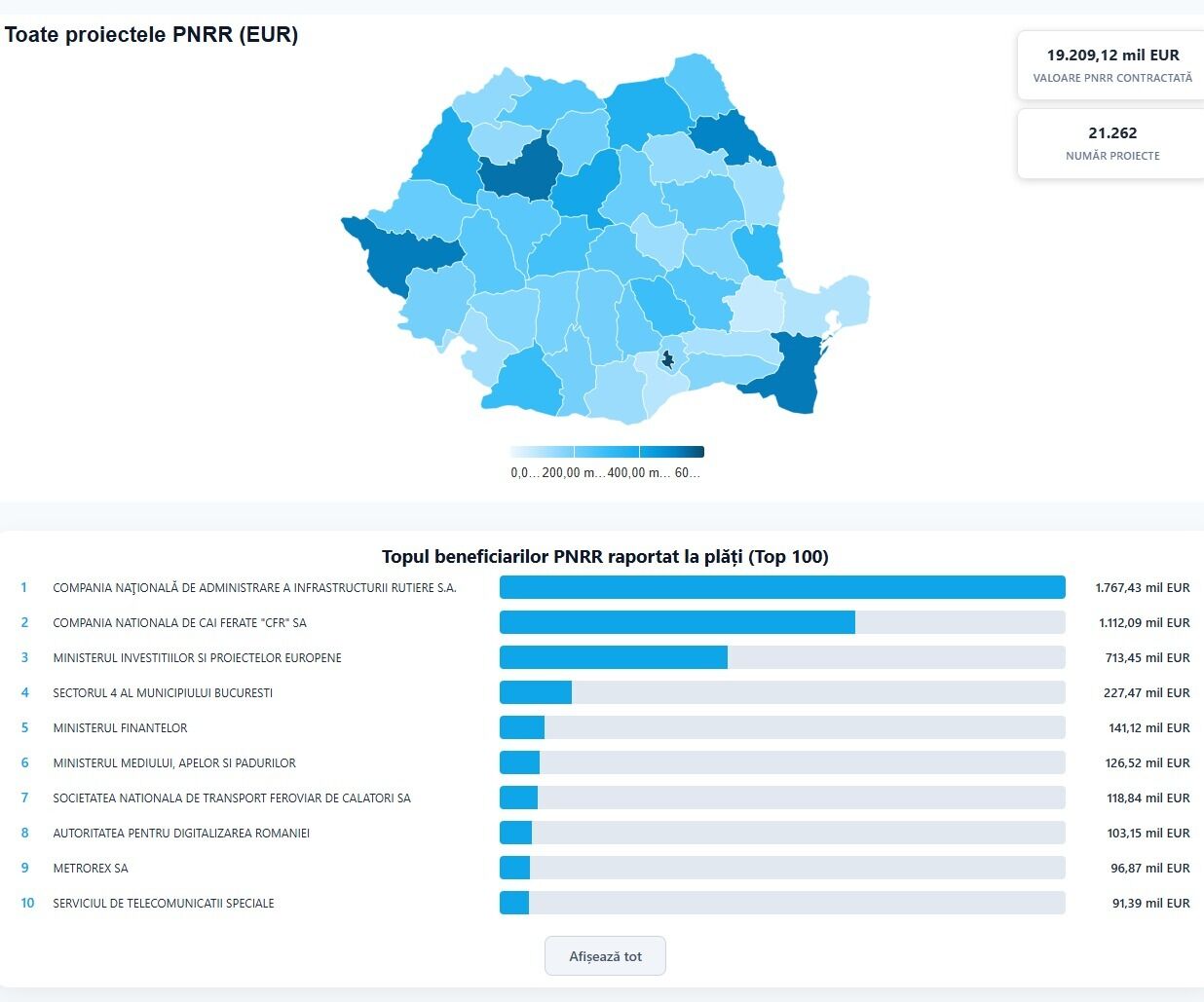
Task: Select Sectorul 4 al Municipiului Bucuresti
Action: [163, 693]
